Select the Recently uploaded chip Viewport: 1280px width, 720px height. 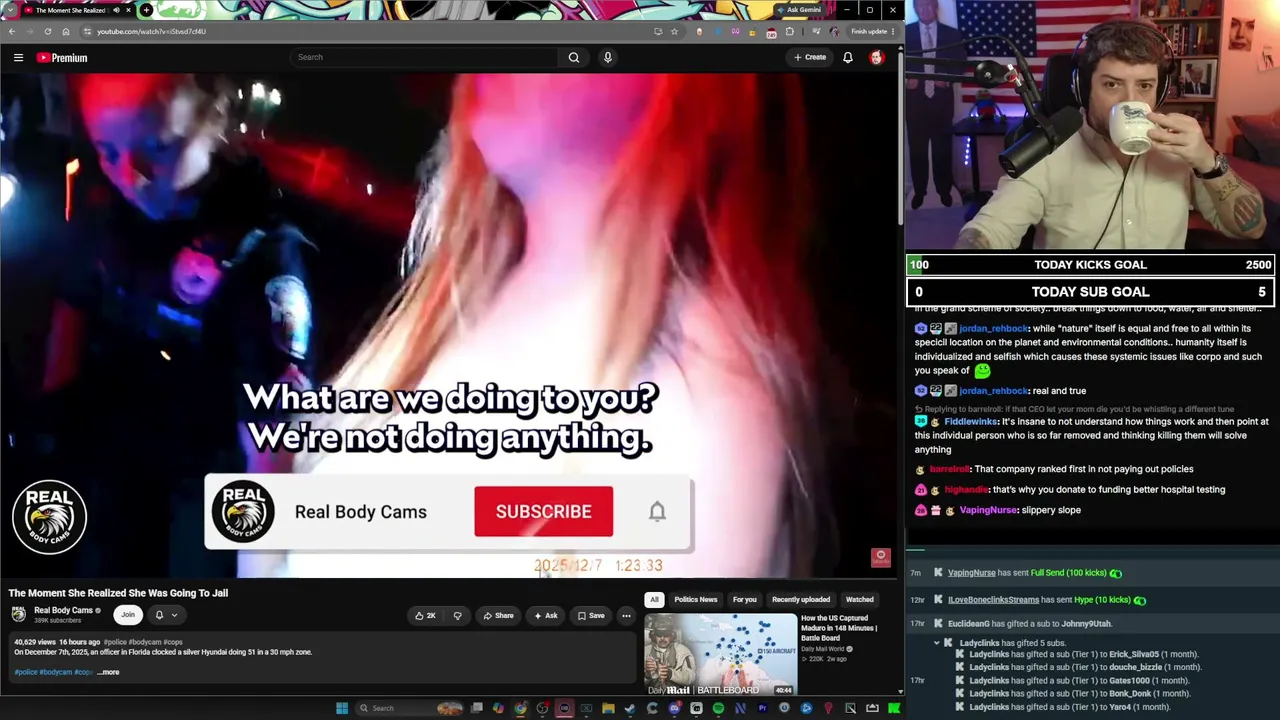[x=801, y=599]
